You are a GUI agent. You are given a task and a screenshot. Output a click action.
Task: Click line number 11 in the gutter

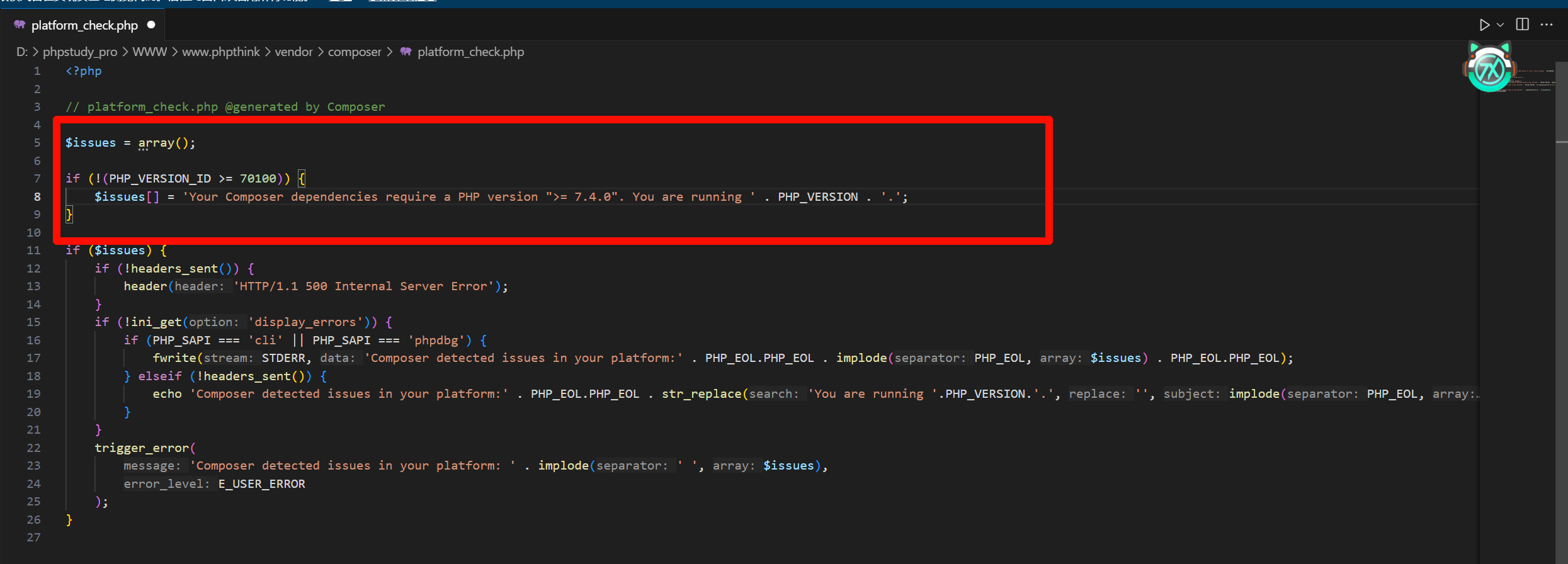(33, 251)
